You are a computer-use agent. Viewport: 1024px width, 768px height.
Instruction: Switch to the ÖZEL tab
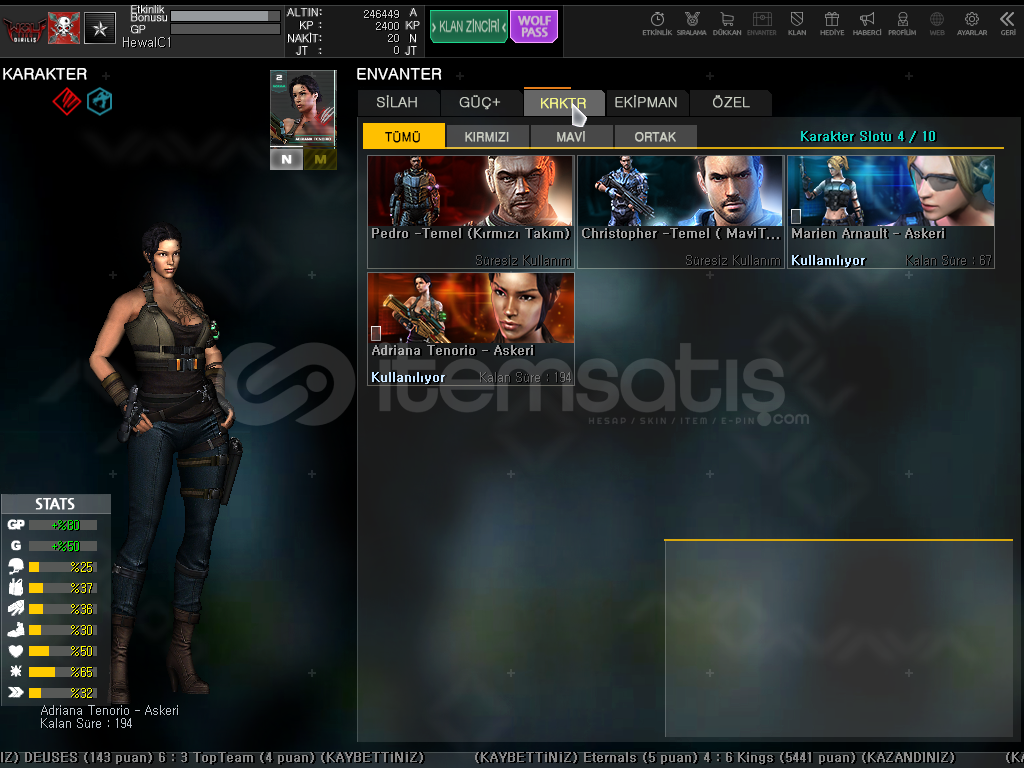(731, 103)
